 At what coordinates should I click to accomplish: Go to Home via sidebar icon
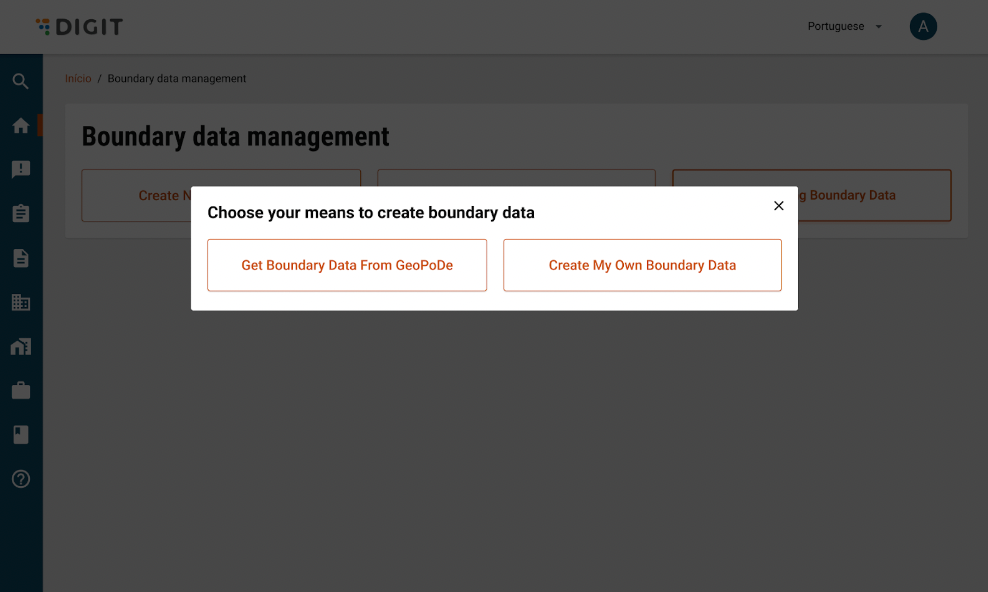point(20,126)
